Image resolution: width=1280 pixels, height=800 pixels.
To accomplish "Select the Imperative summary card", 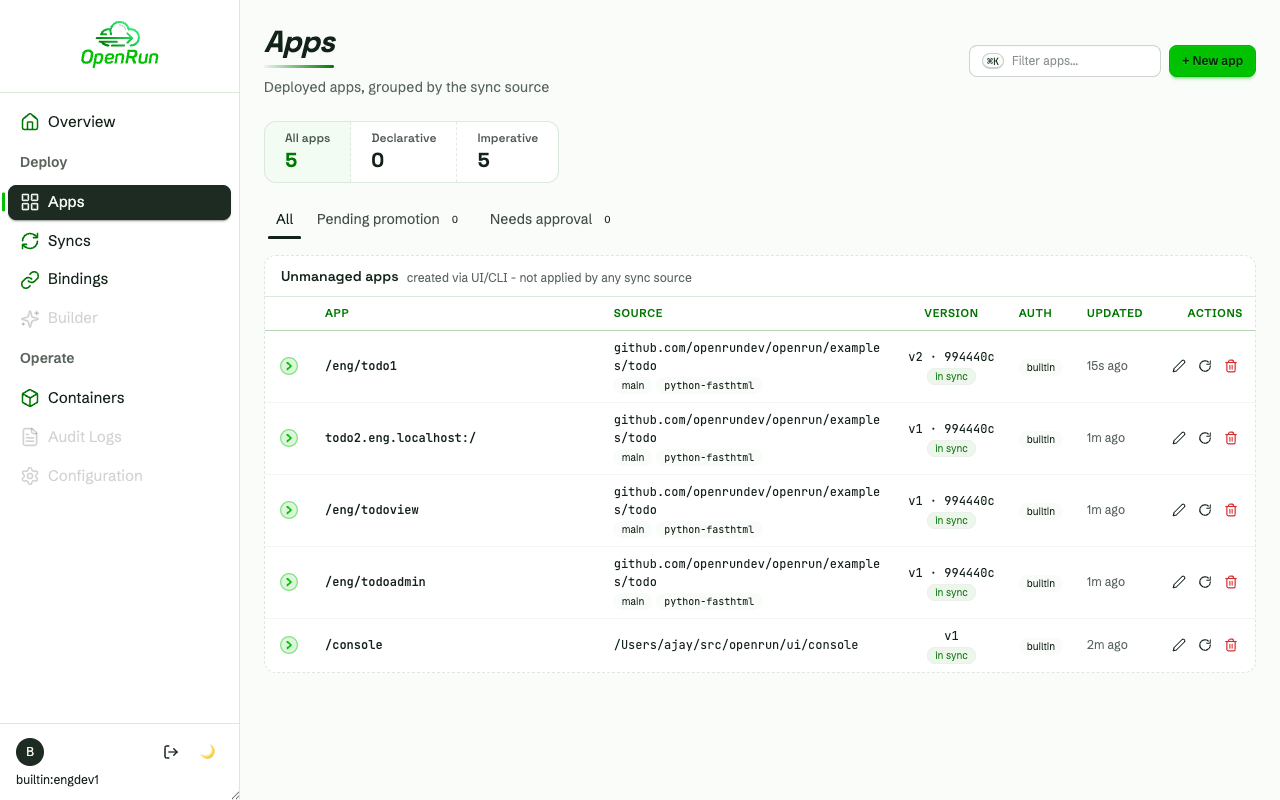I will 507,152.
